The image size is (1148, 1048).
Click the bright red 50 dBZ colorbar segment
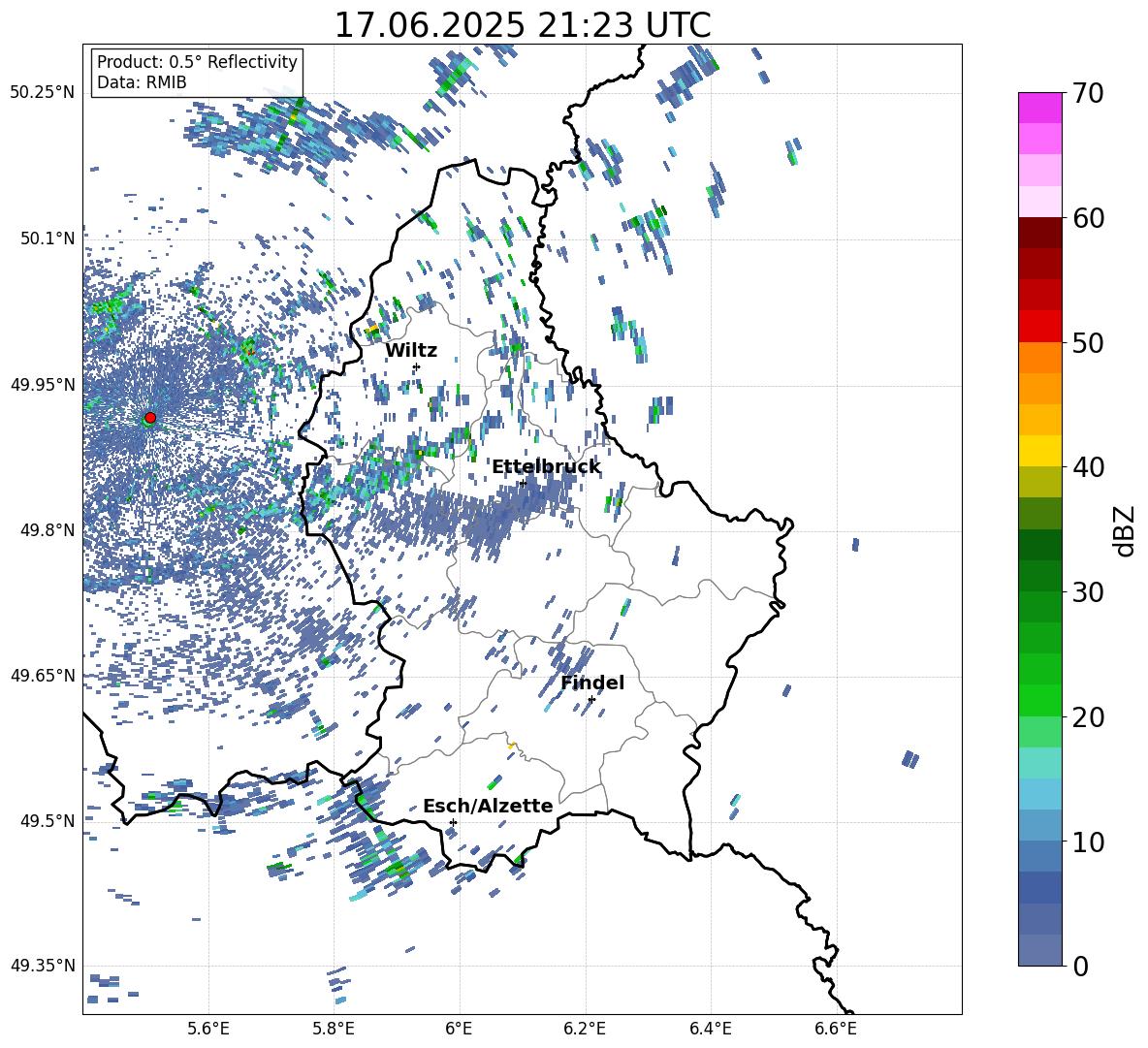pyautogui.click(x=1040, y=327)
